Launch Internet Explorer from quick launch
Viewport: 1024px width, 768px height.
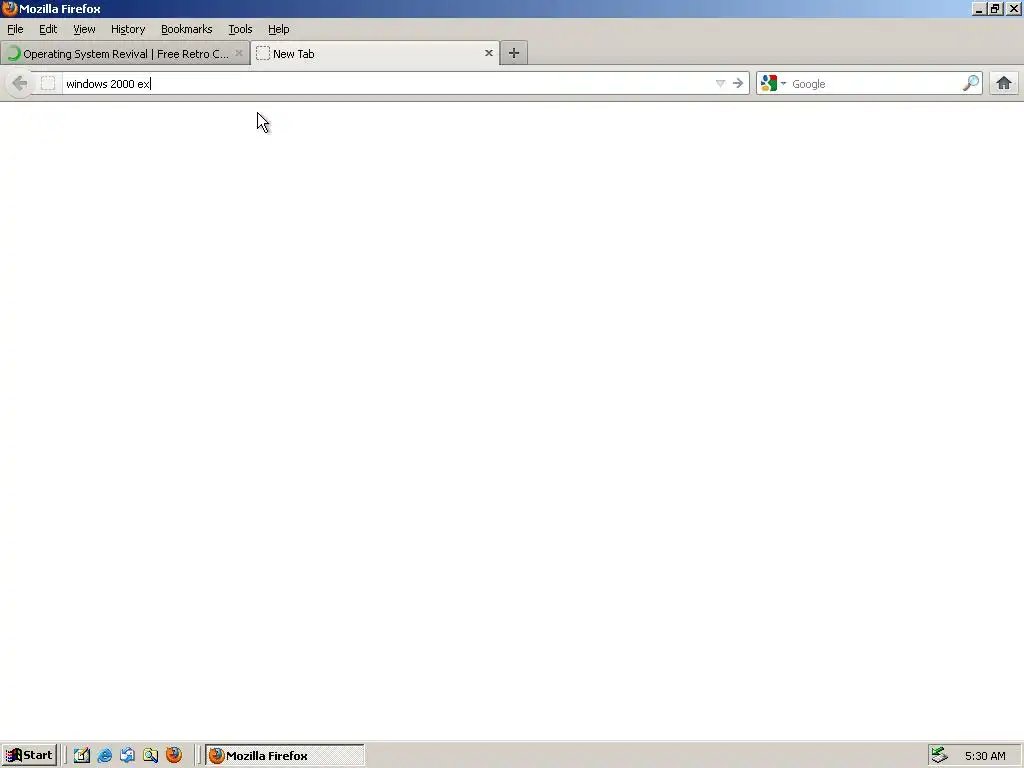tap(104, 756)
